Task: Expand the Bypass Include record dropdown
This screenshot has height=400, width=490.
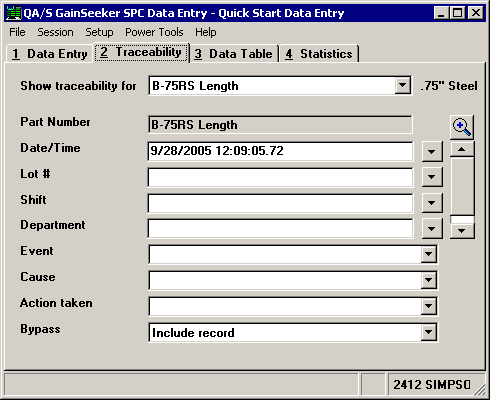Action: (x=429, y=332)
